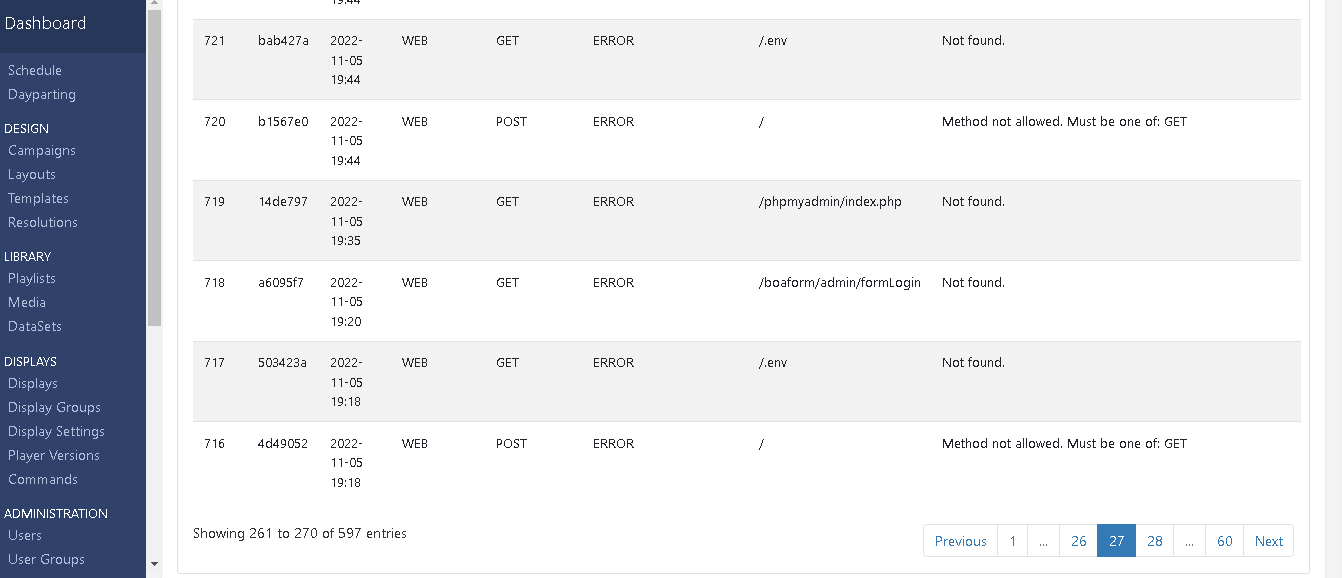
Task: Select Player Versions
Action: [54, 455]
